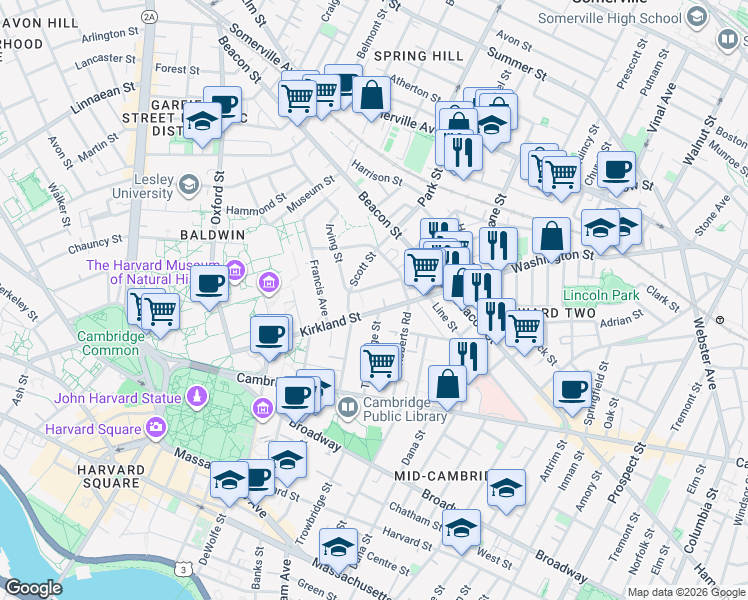Click the Somerville High School text label
Screen dimensions: 748x600
click(610, 18)
